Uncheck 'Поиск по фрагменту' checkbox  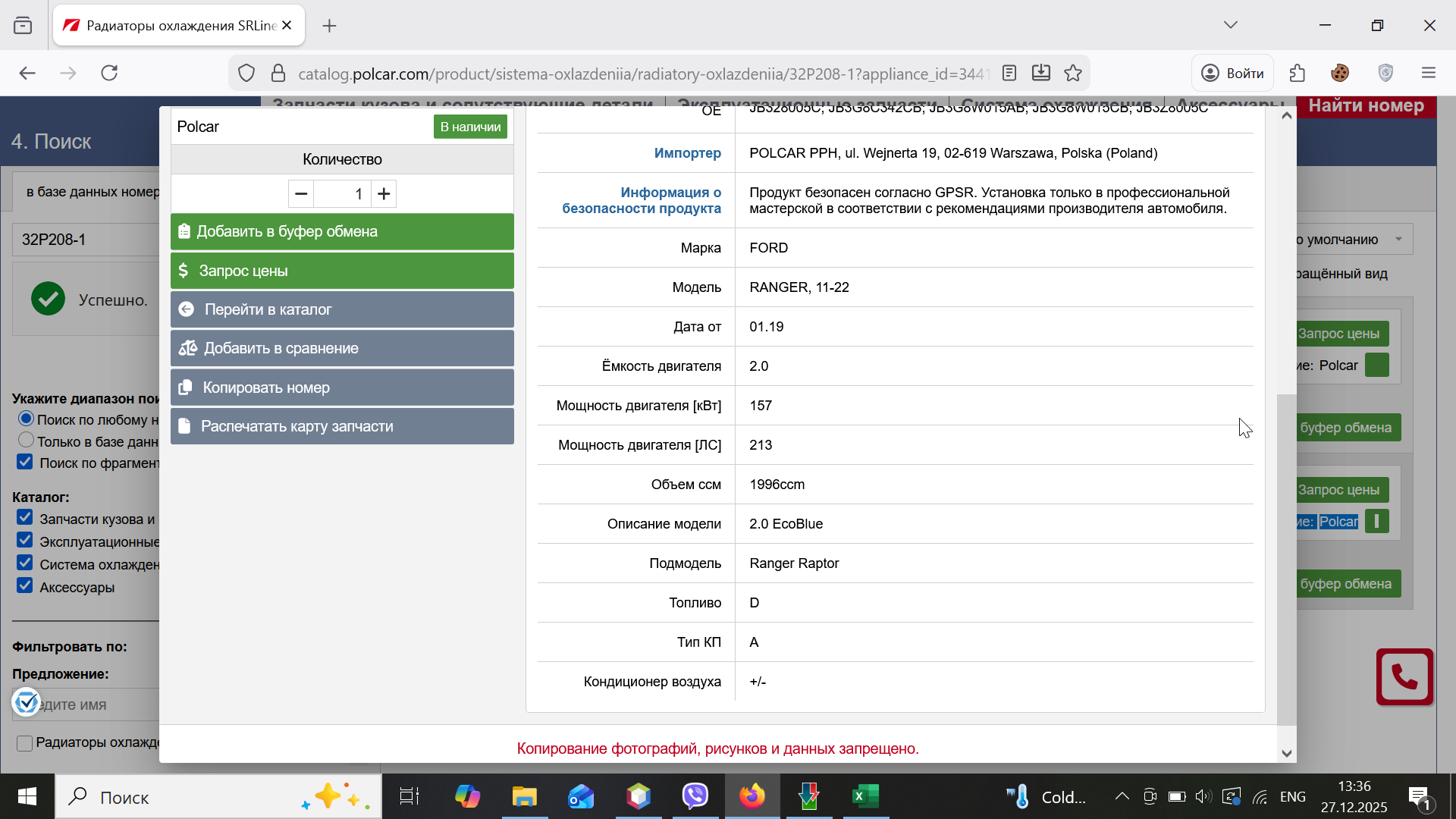25,462
